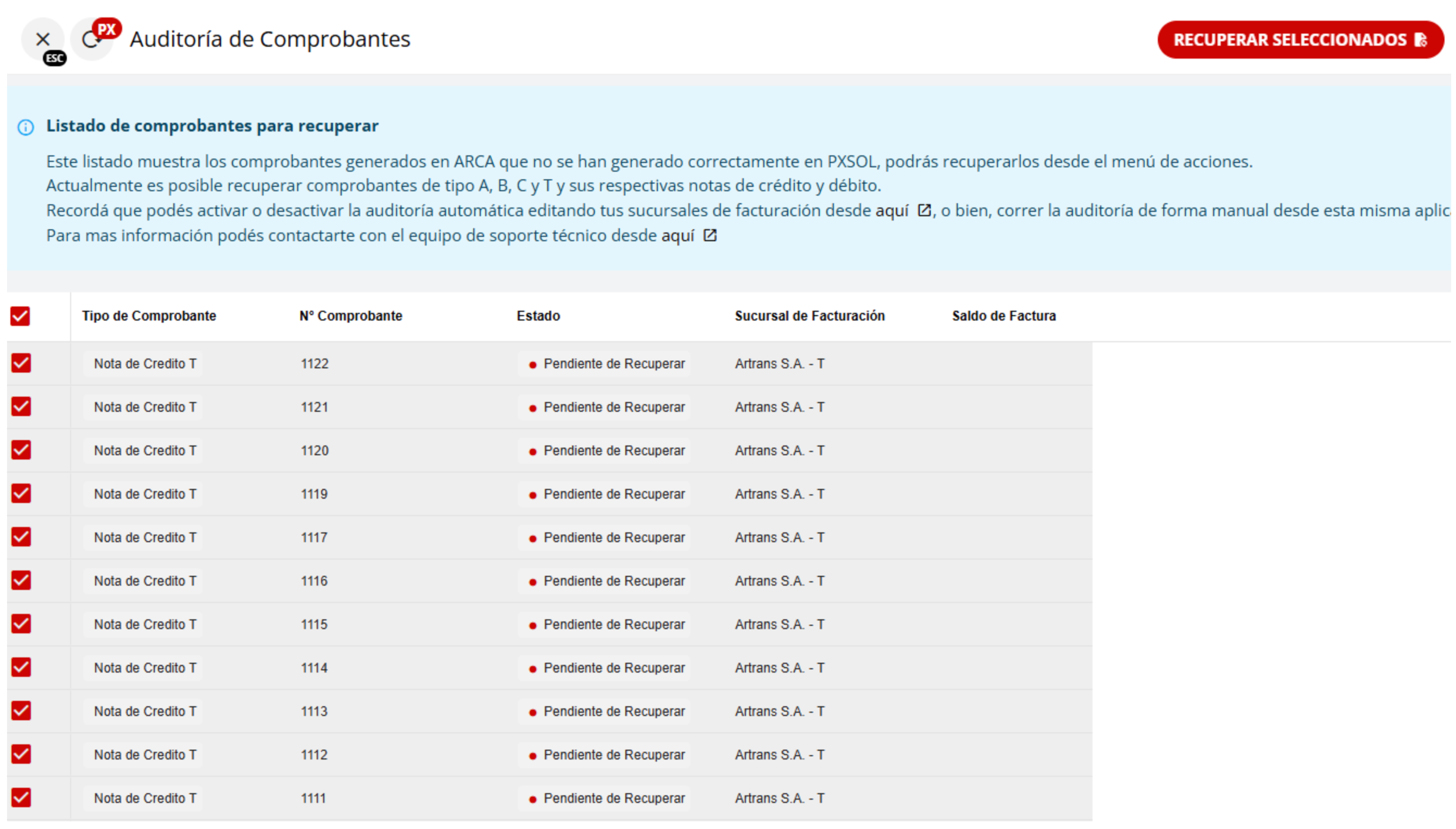Sort by Tipo de Comprobante column header

coord(149,316)
